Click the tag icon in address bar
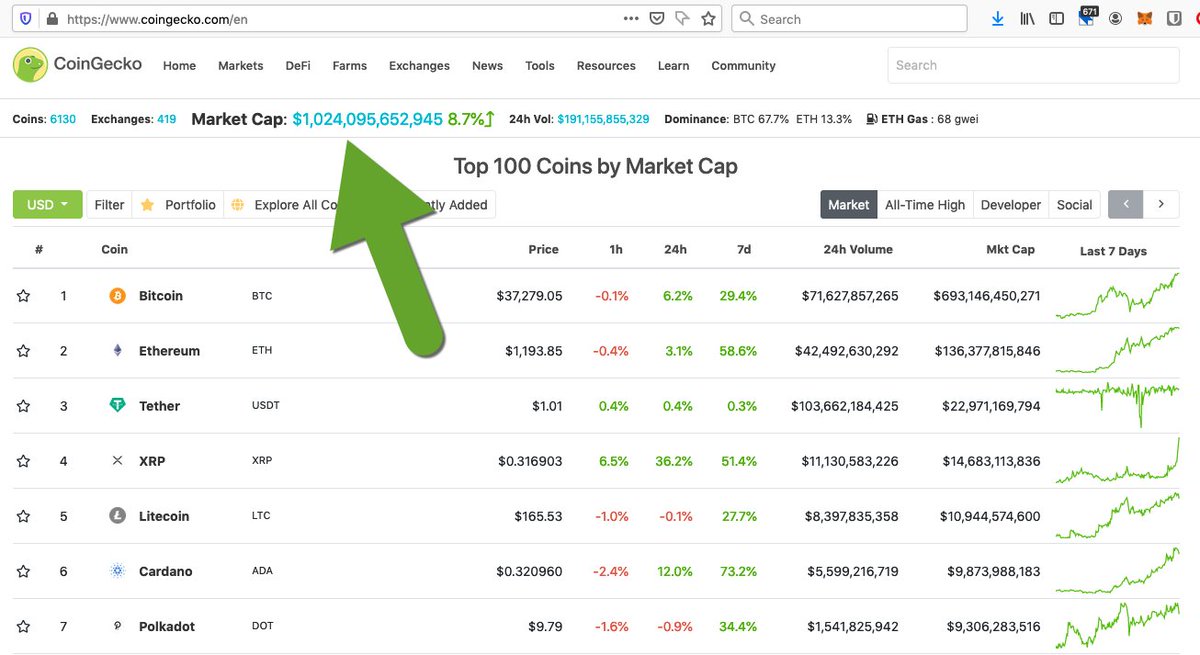1200x655 pixels. [683, 19]
